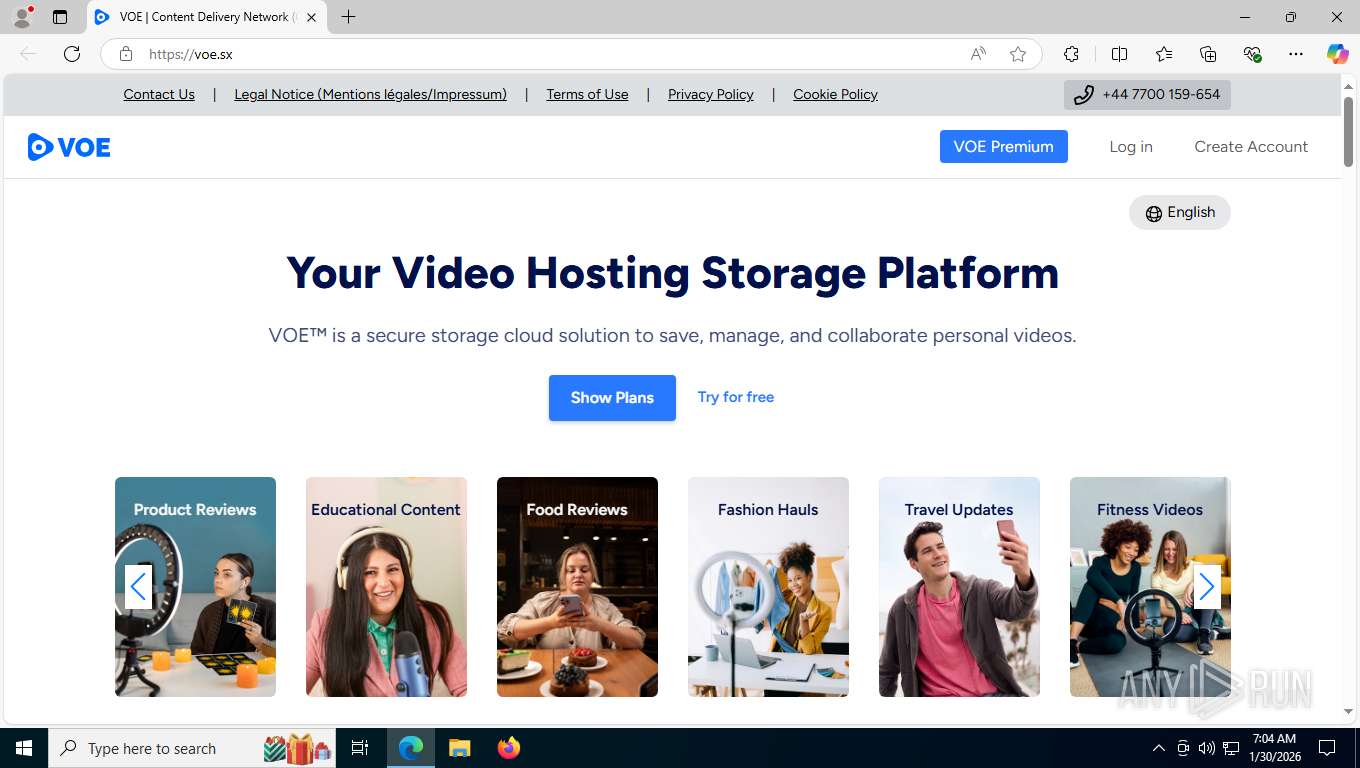View site information lock icon
This screenshot has height=768, width=1360.
[x=126, y=54]
